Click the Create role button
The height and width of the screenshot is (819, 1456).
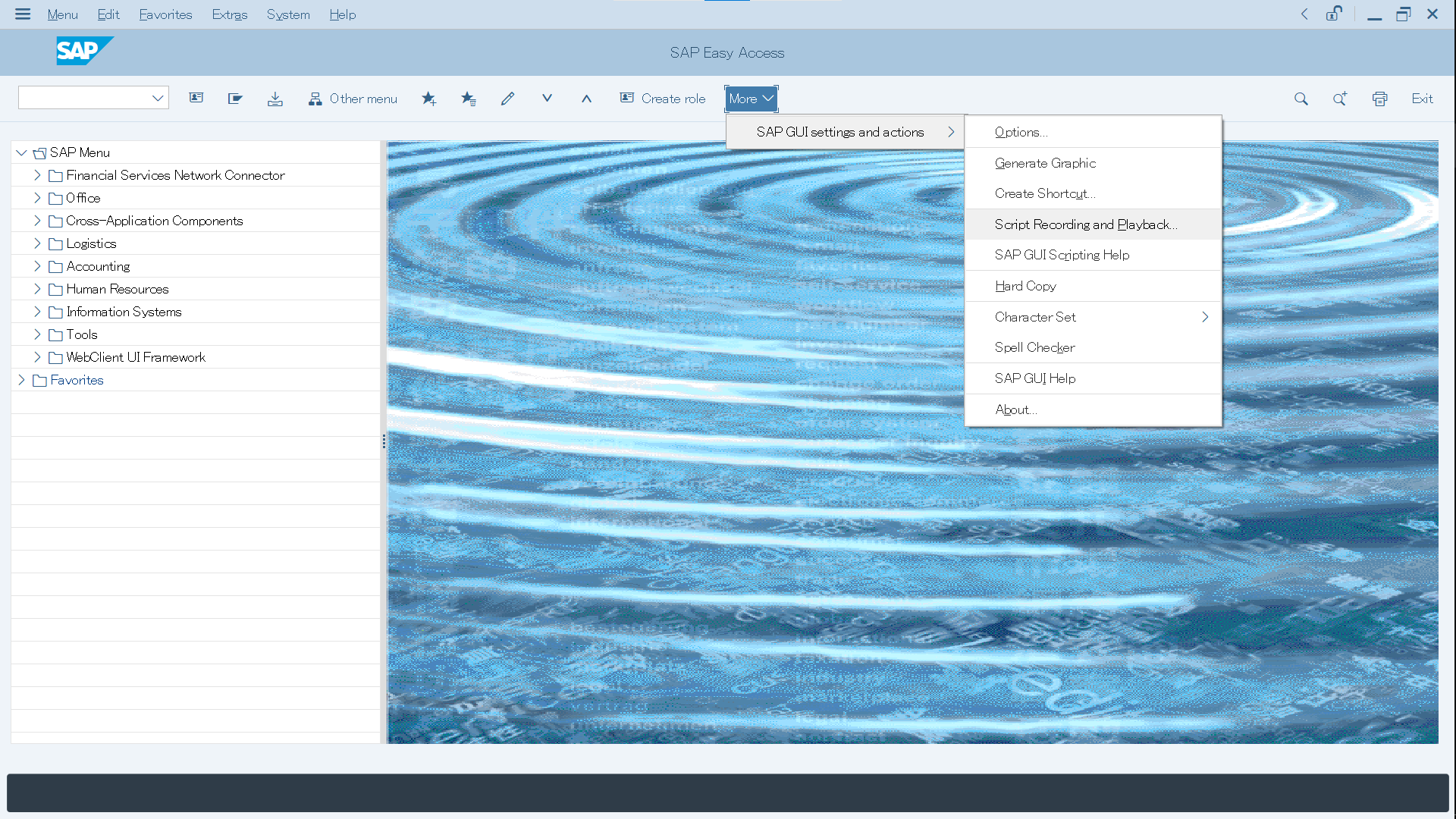pyautogui.click(x=663, y=99)
